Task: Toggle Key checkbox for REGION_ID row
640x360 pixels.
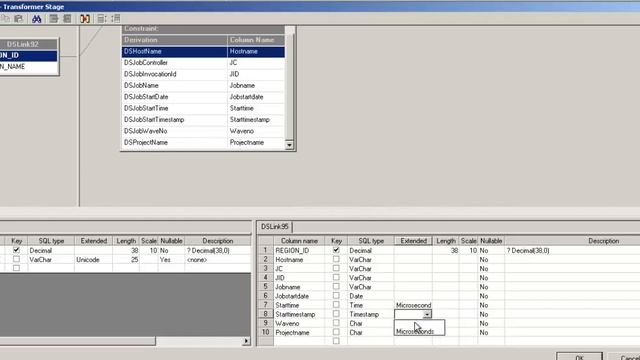Action: 336,250
